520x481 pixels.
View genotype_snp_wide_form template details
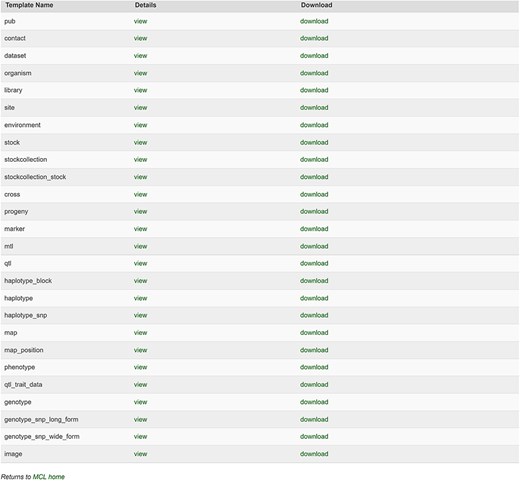tap(140, 437)
